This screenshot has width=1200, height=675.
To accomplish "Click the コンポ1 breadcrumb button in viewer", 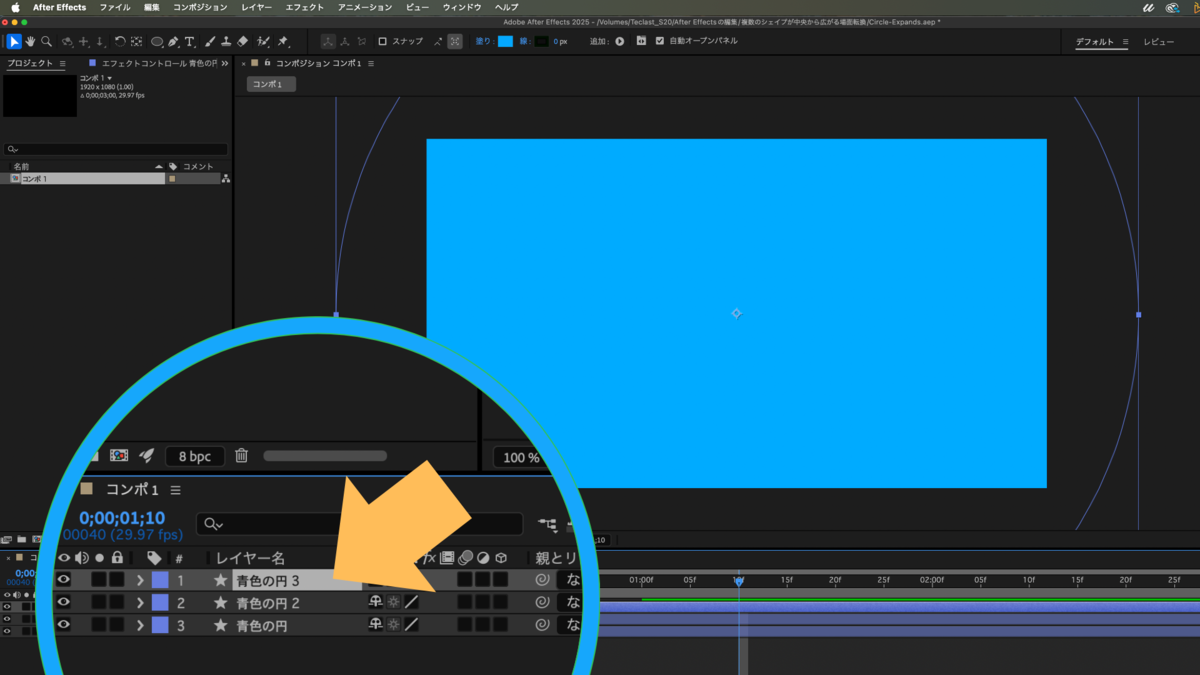I will click(x=271, y=85).
